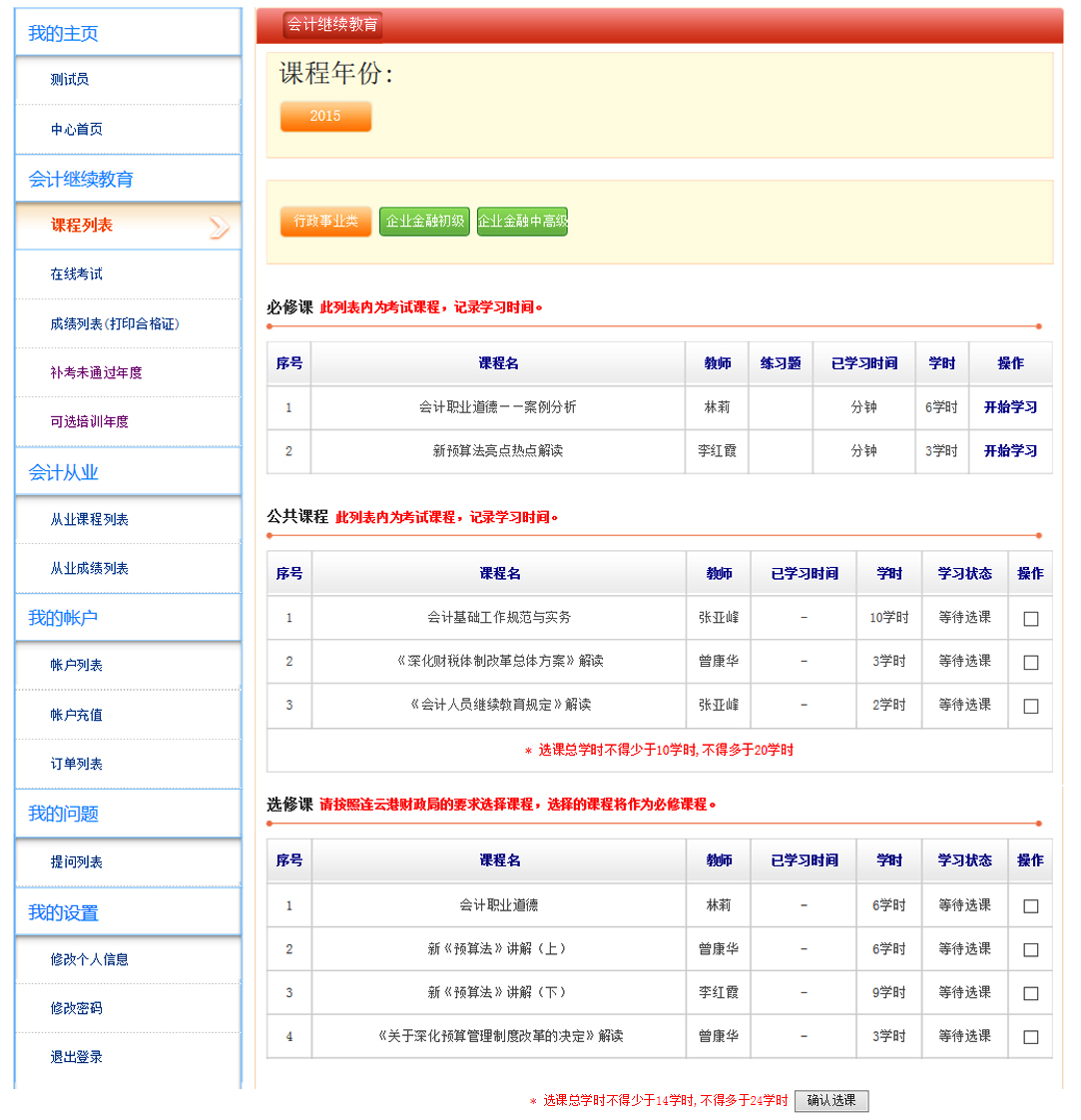Open the 补考未通过年度 sidebar link

click(97, 372)
